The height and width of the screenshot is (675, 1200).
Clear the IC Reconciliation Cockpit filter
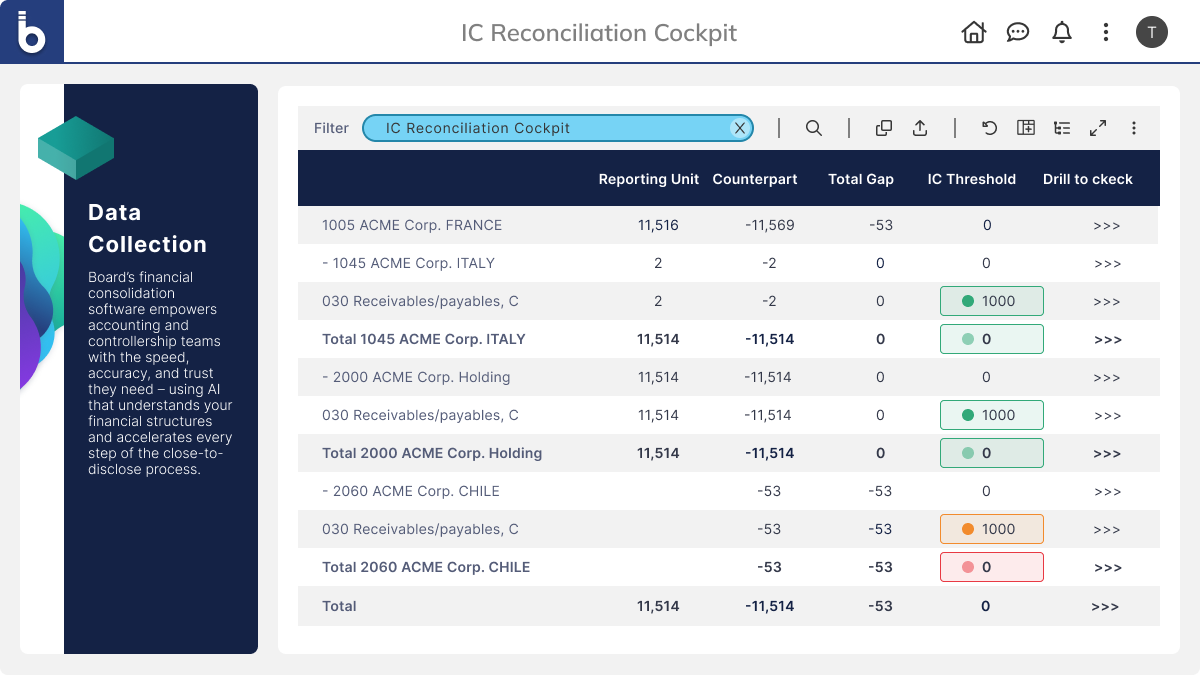coord(740,128)
